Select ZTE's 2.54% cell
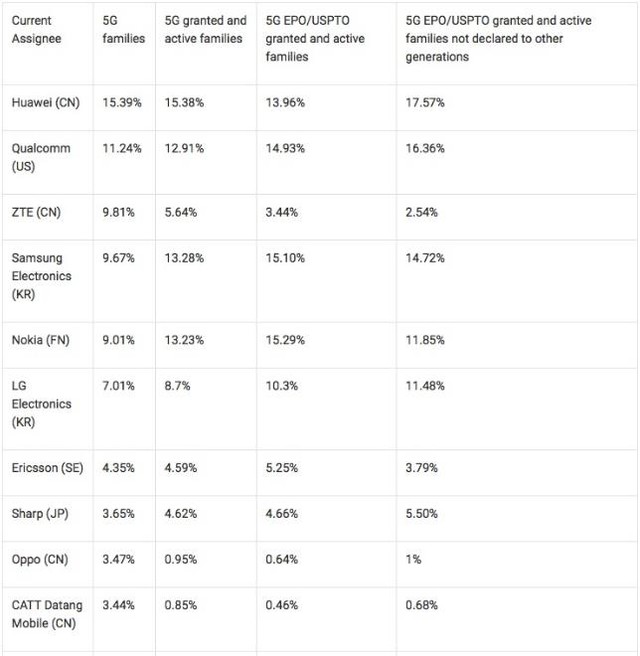Viewport: 640px width, 656px height. pyautogui.click(x=422, y=212)
